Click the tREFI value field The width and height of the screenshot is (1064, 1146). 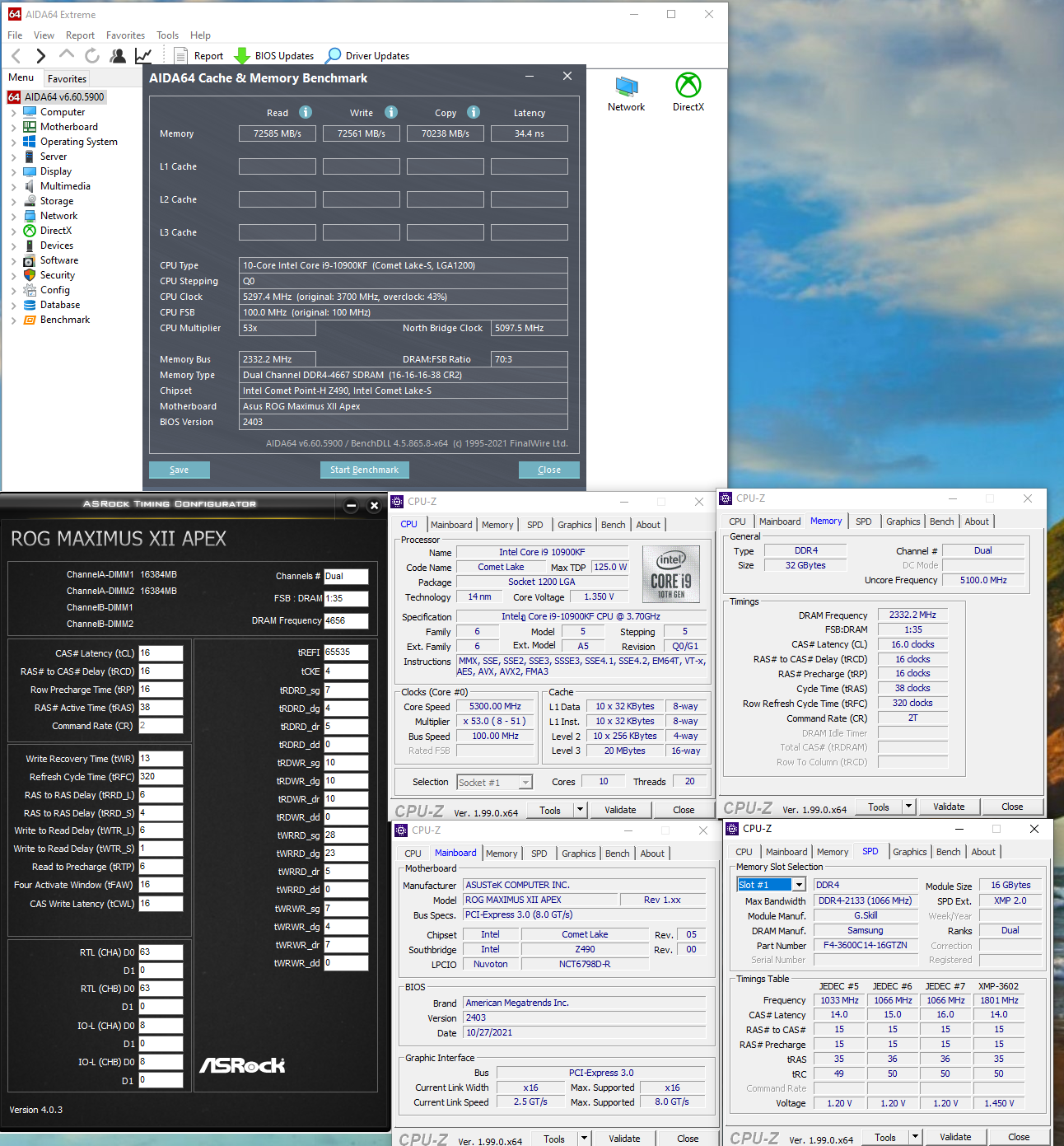(x=346, y=653)
